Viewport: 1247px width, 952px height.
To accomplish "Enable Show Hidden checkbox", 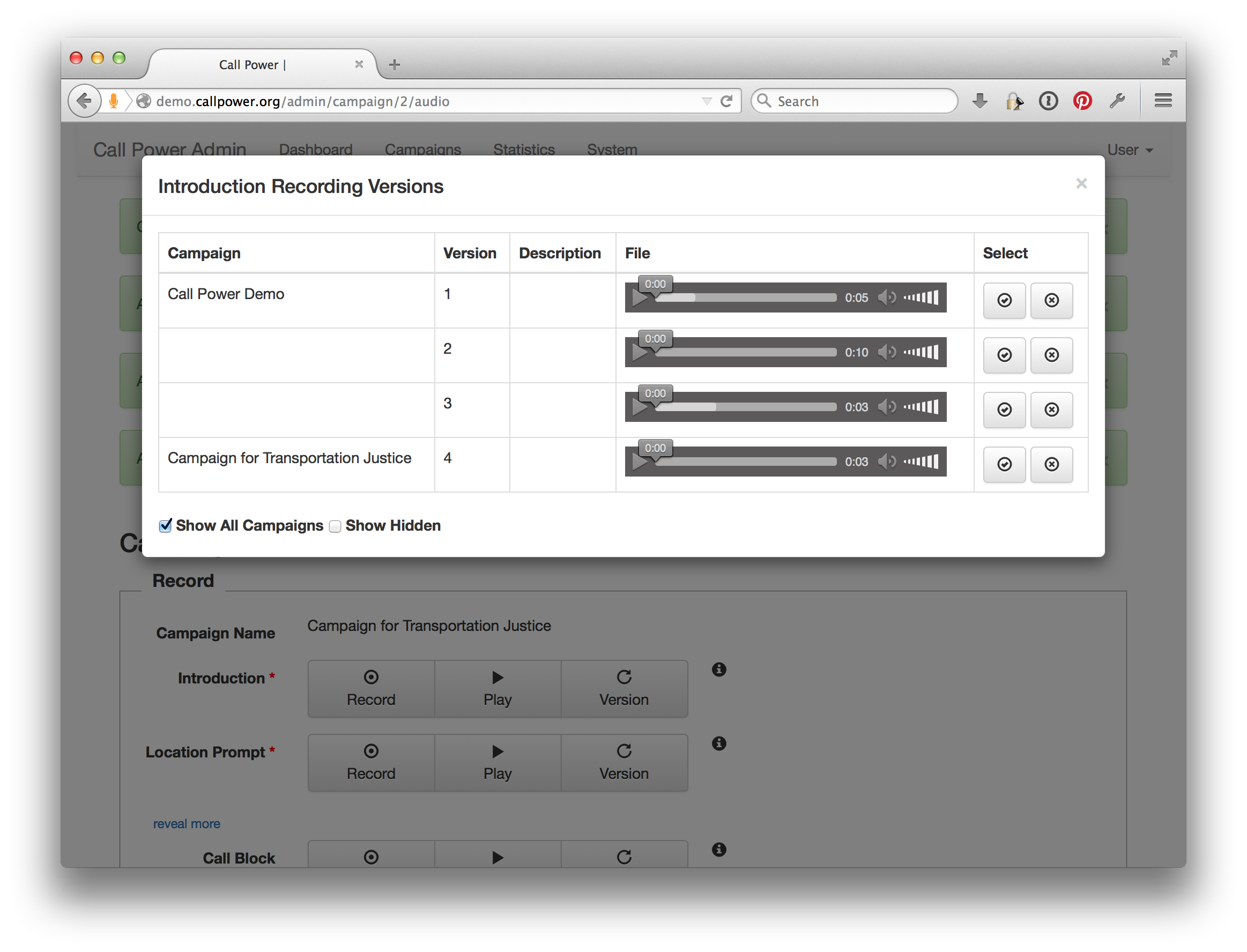I will click(335, 526).
